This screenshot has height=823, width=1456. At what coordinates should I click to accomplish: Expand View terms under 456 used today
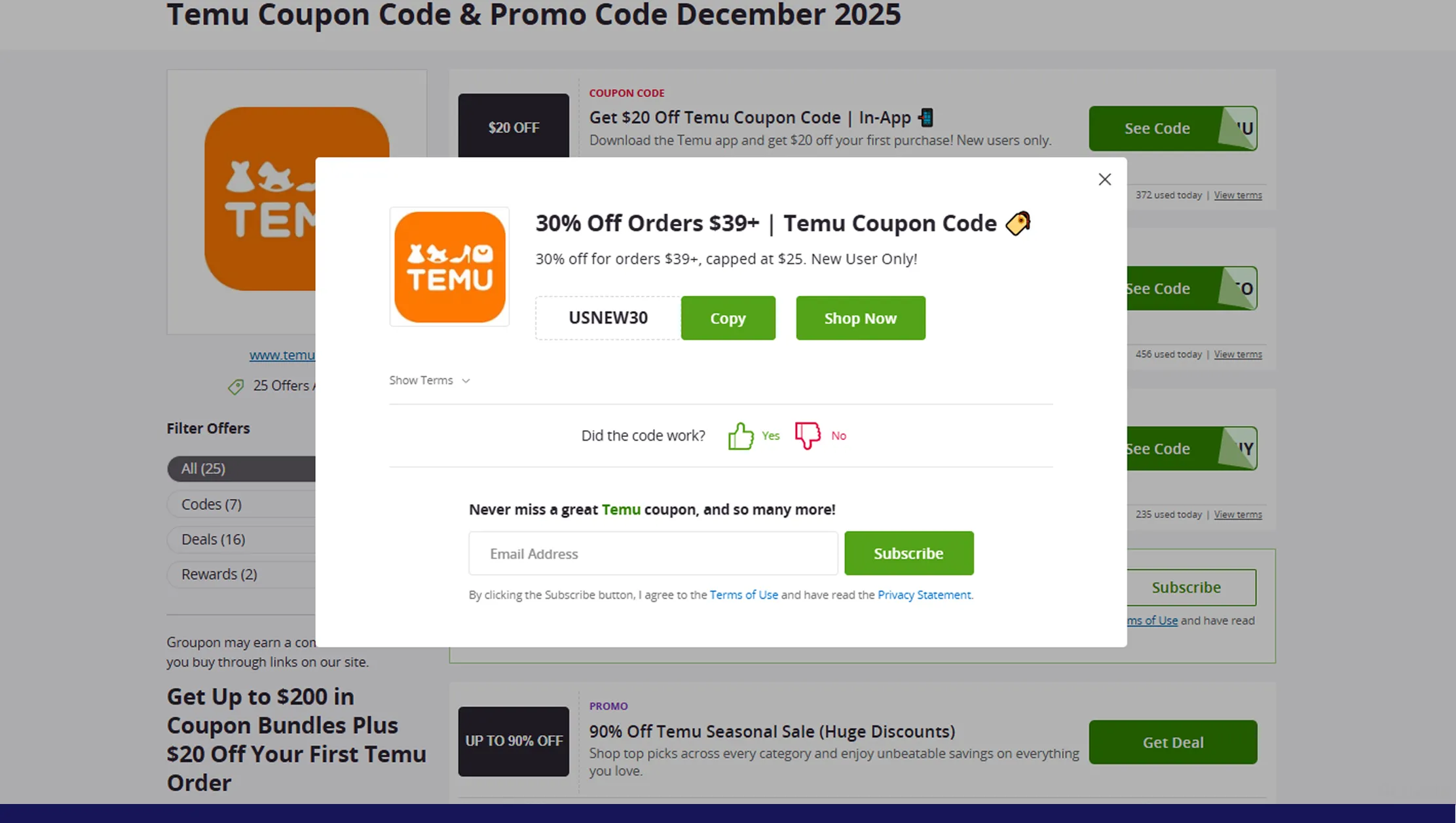(1238, 354)
